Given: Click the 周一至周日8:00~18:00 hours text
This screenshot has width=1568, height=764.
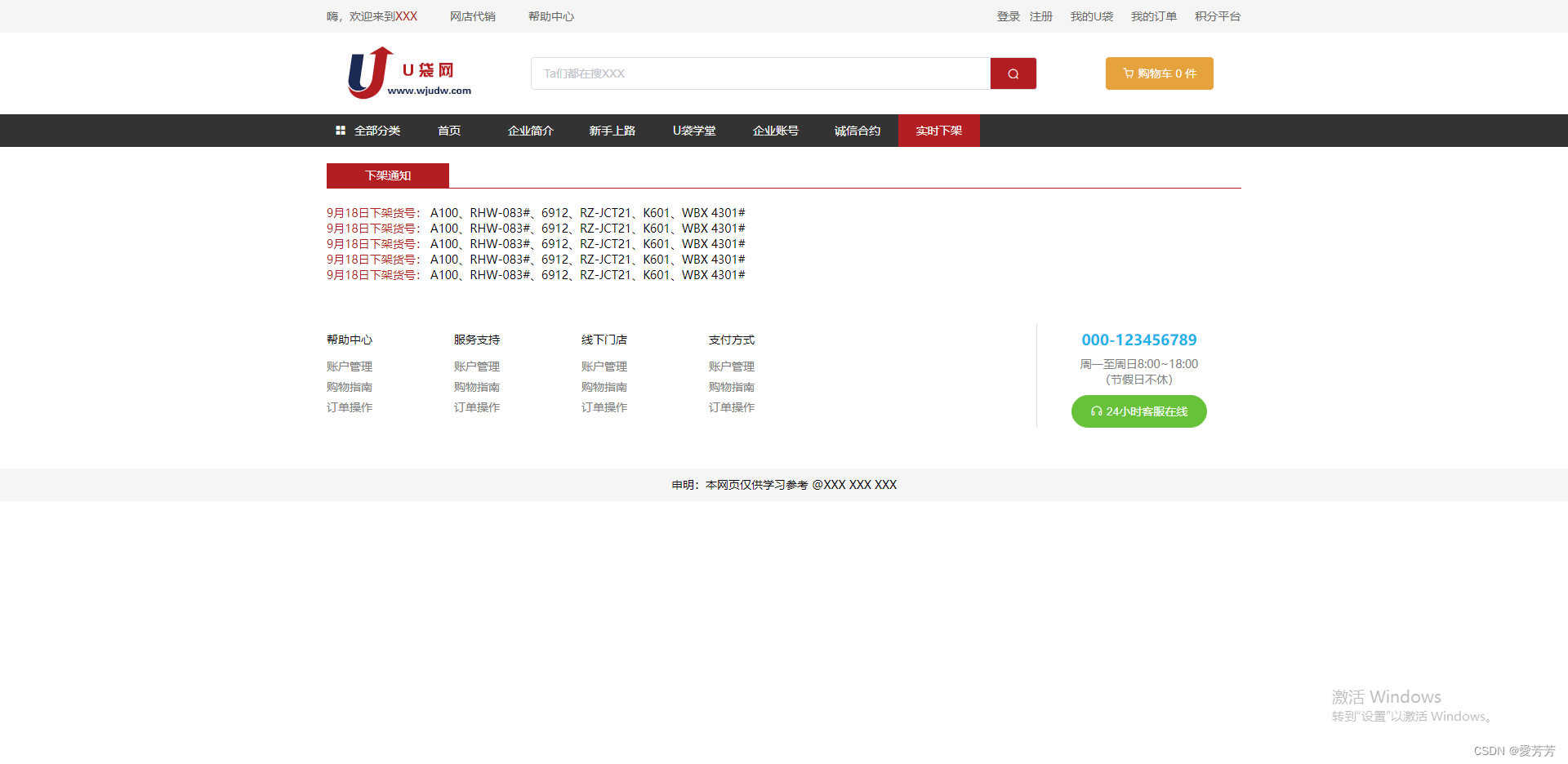Looking at the screenshot, I should coord(1139,364).
